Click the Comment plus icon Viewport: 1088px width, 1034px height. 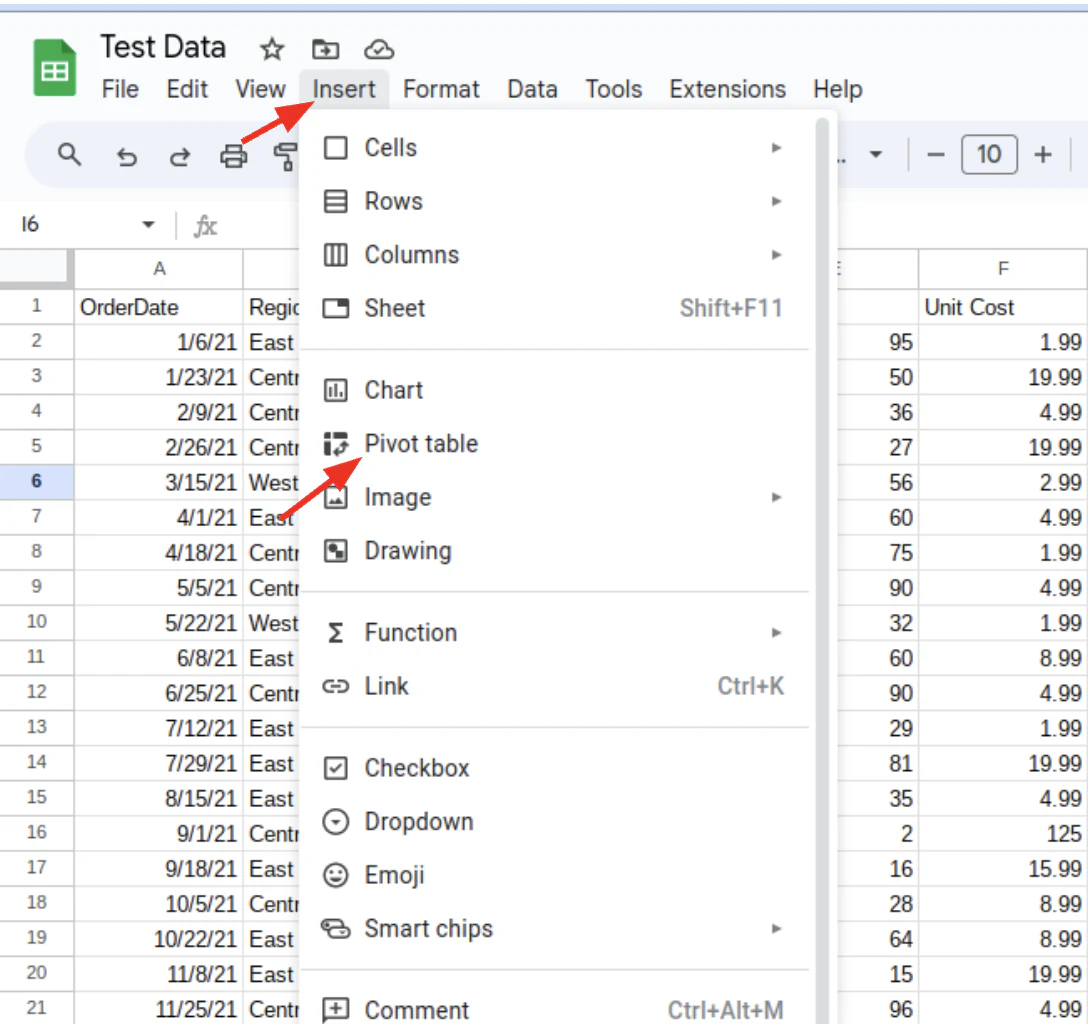[336, 1010]
